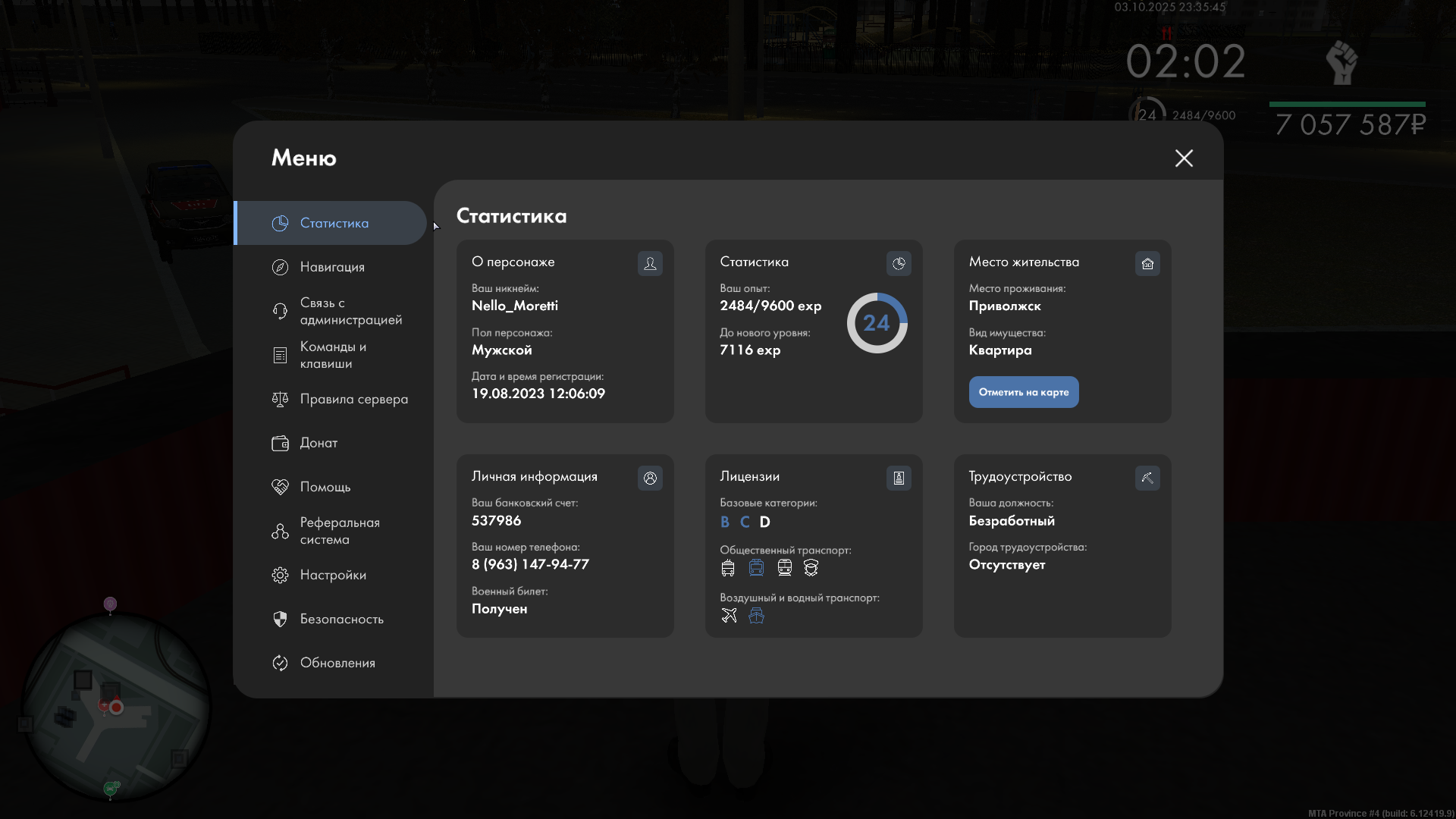Click the house icon in Место жительства card

point(1147,263)
